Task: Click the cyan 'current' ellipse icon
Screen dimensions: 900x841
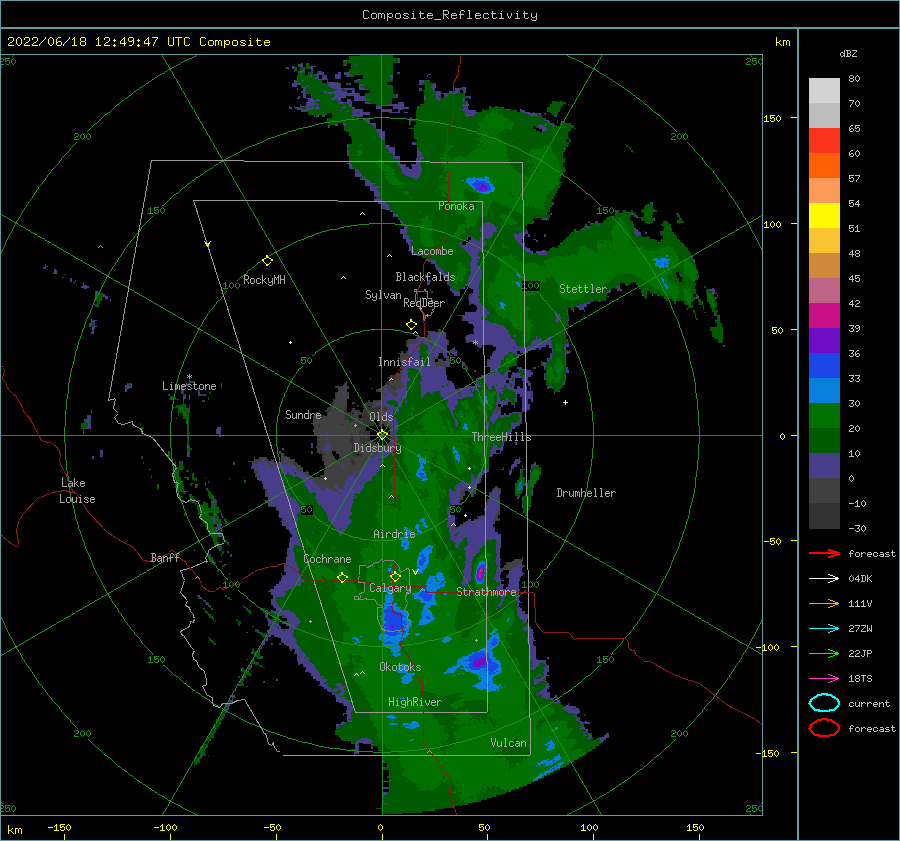Action: pos(824,703)
